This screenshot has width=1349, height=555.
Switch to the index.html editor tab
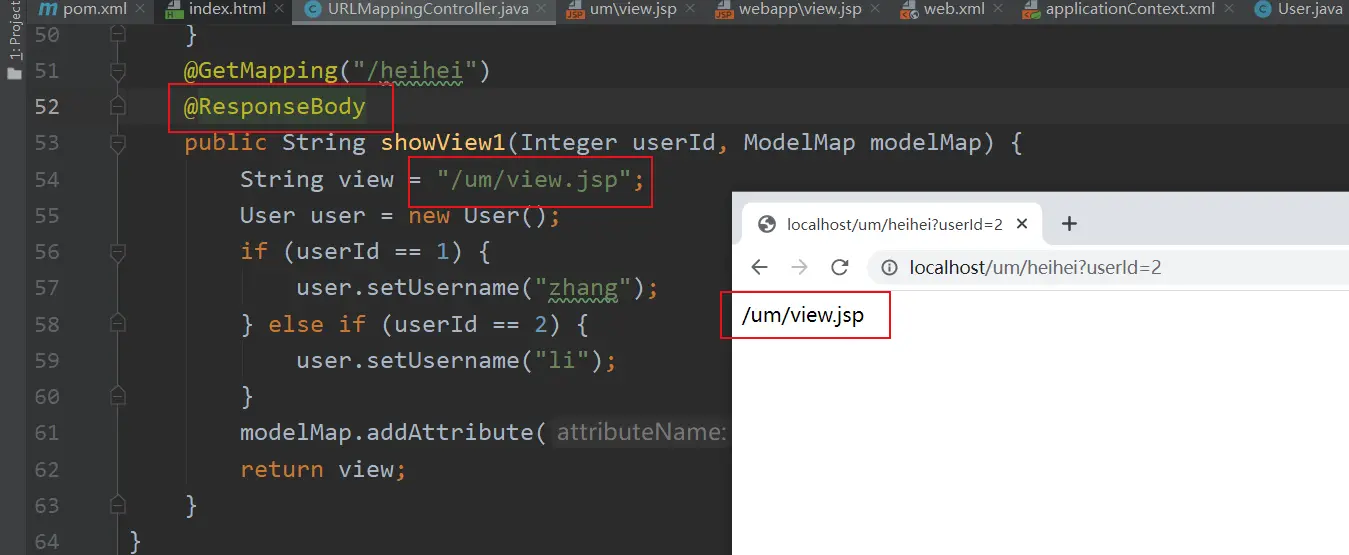(x=225, y=10)
